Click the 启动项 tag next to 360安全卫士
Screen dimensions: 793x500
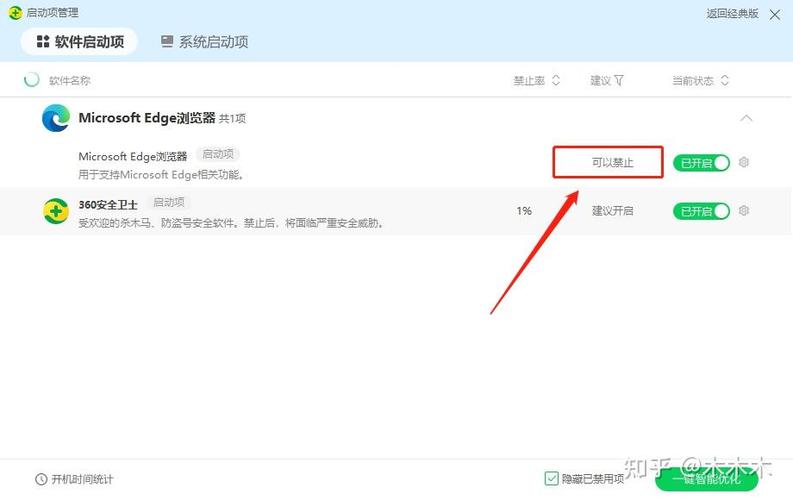click(169, 202)
